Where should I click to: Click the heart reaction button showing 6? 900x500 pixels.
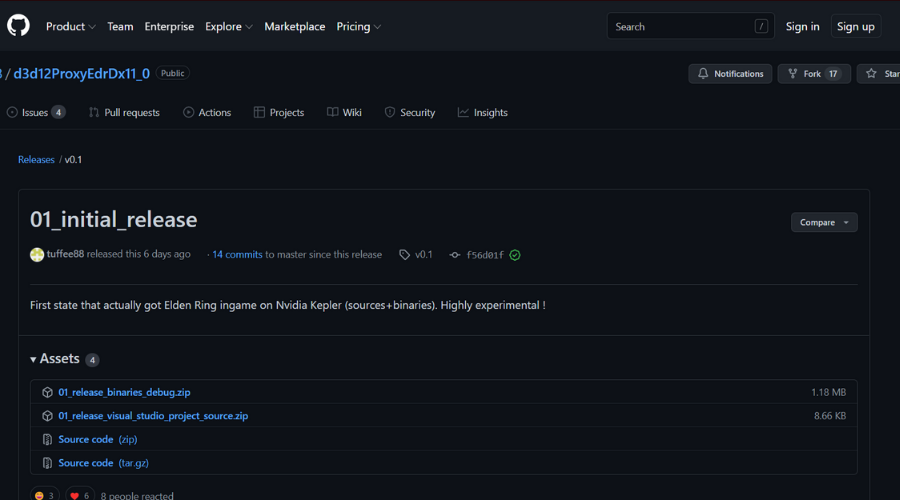click(80, 495)
